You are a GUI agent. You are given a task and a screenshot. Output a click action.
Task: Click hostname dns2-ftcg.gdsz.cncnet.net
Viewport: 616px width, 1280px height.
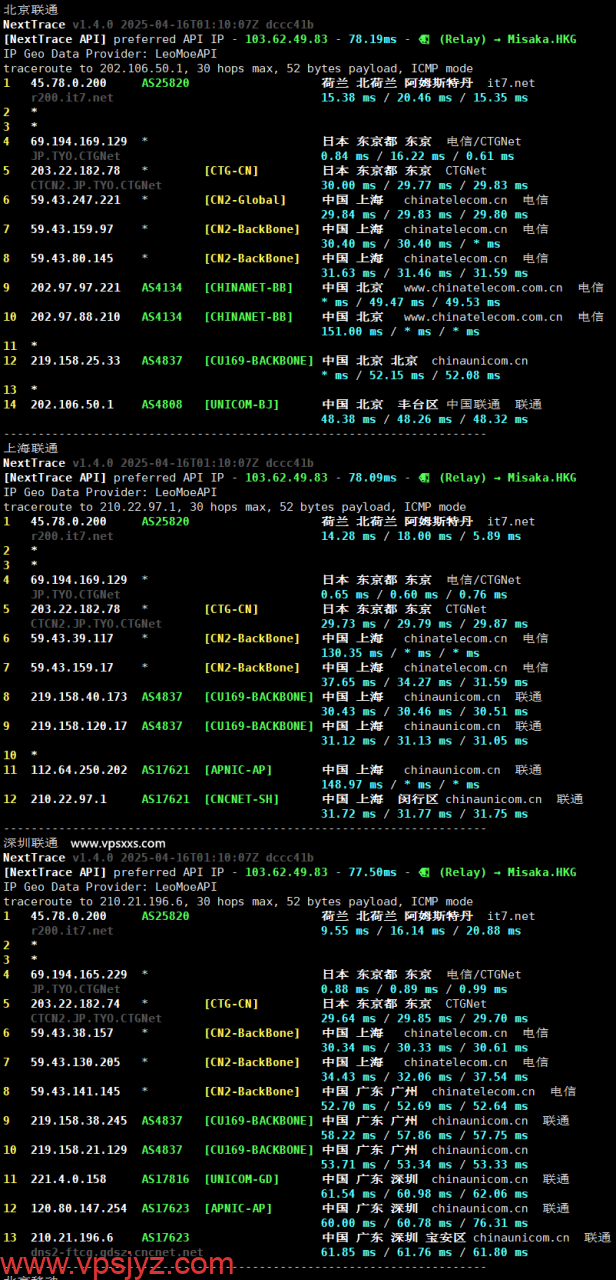(117, 1252)
